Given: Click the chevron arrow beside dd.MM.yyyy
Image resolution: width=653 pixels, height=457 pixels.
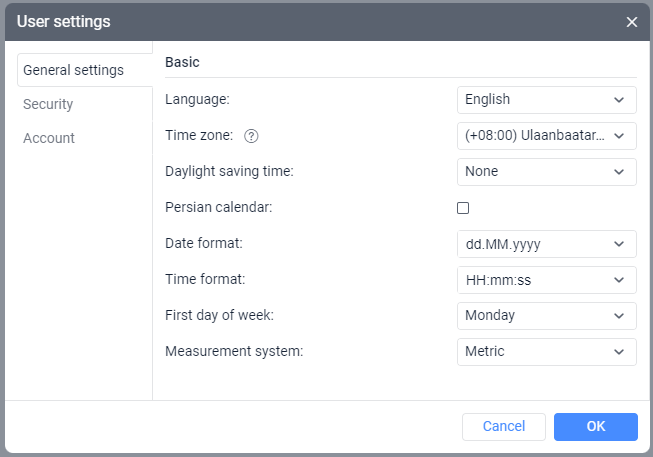Looking at the screenshot, I should coord(619,244).
